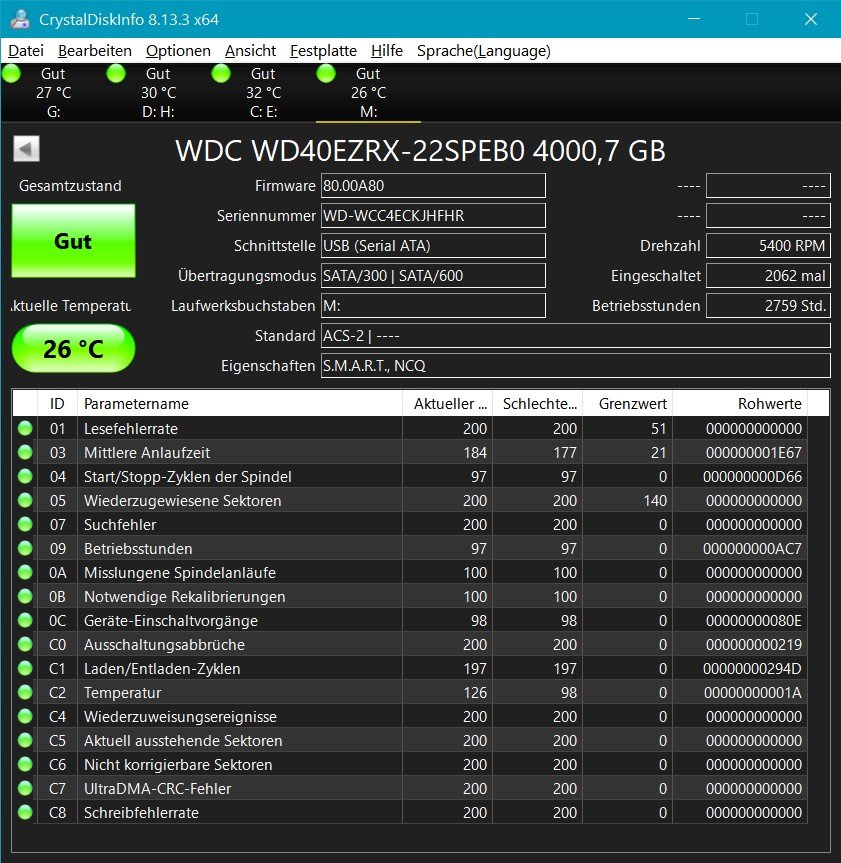Close the CrystalDiskInfo window

(x=811, y=19)
